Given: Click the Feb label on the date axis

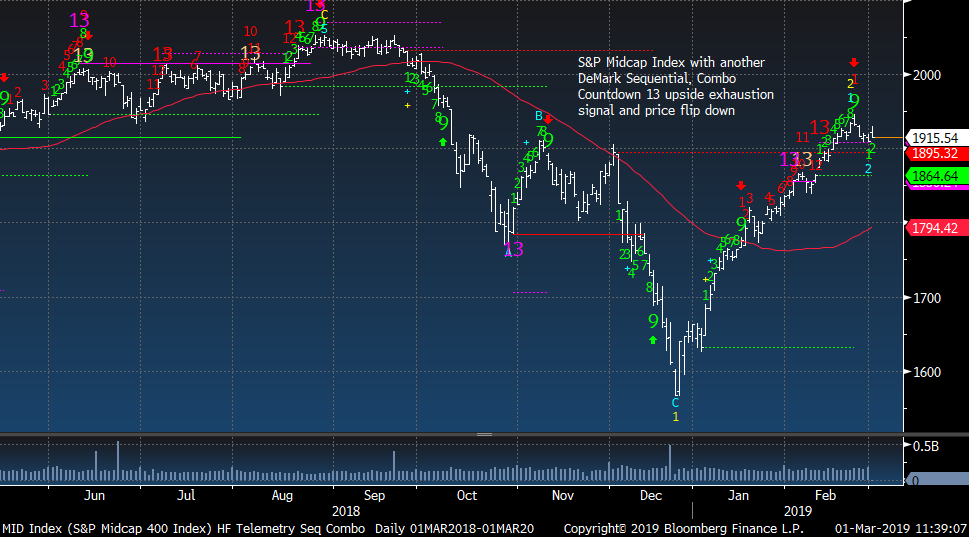Looking at the screenshot, I should (x=825, y=496).
